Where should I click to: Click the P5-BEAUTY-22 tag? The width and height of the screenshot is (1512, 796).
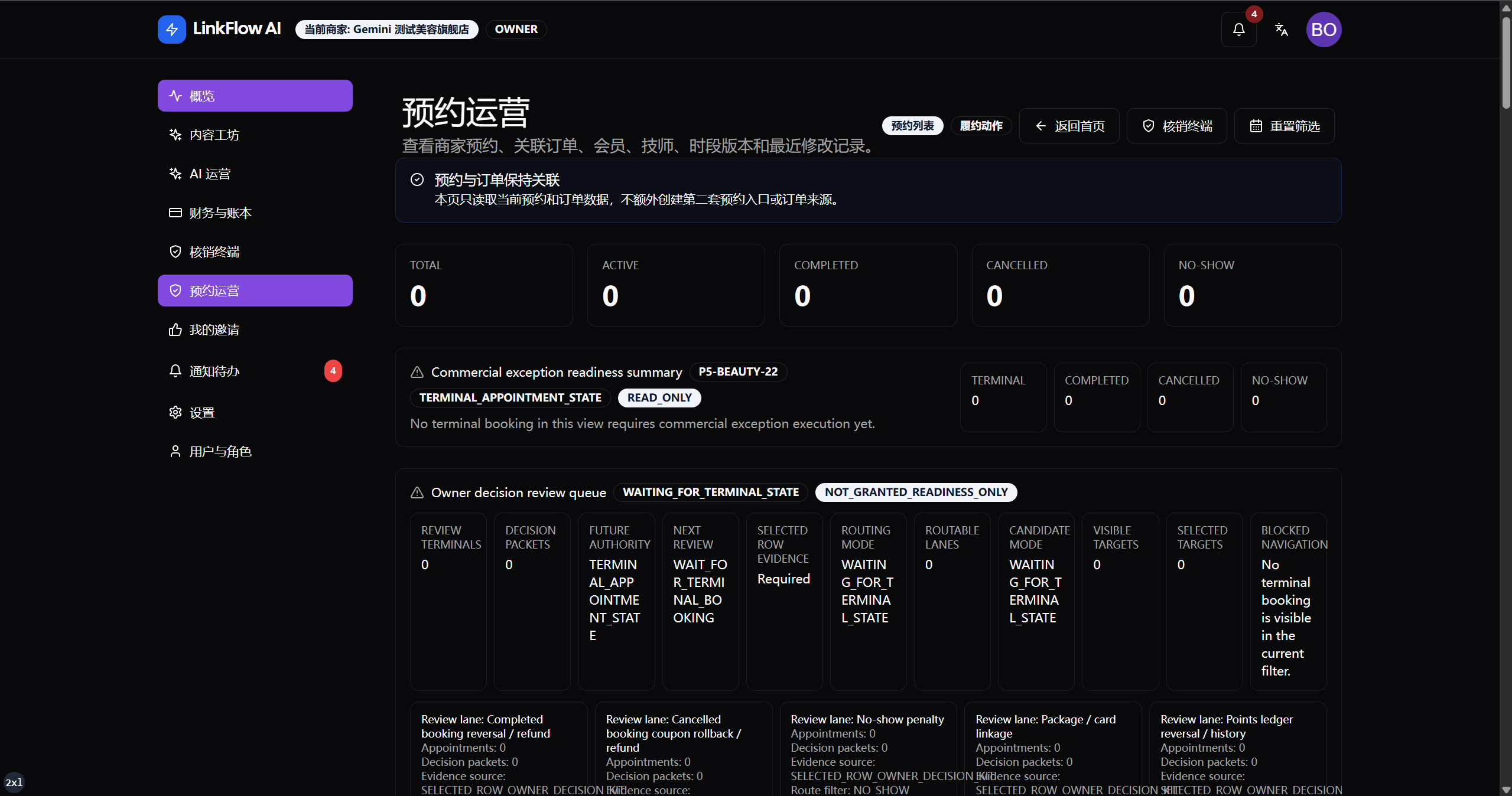click(738, 372)
